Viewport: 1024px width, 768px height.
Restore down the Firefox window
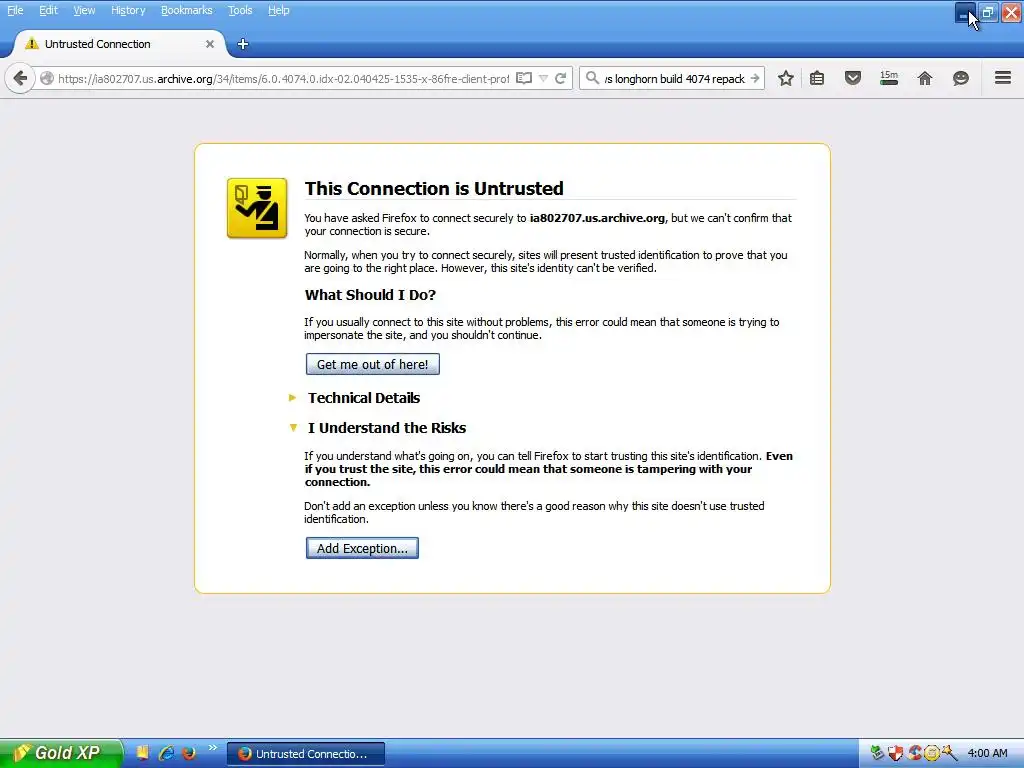988,13
